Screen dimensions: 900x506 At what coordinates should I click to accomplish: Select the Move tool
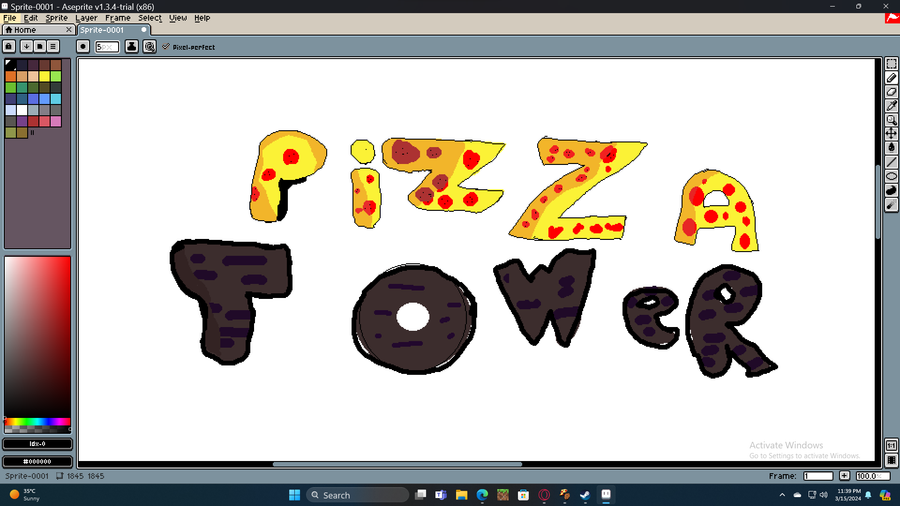click(x=891, y=134)
